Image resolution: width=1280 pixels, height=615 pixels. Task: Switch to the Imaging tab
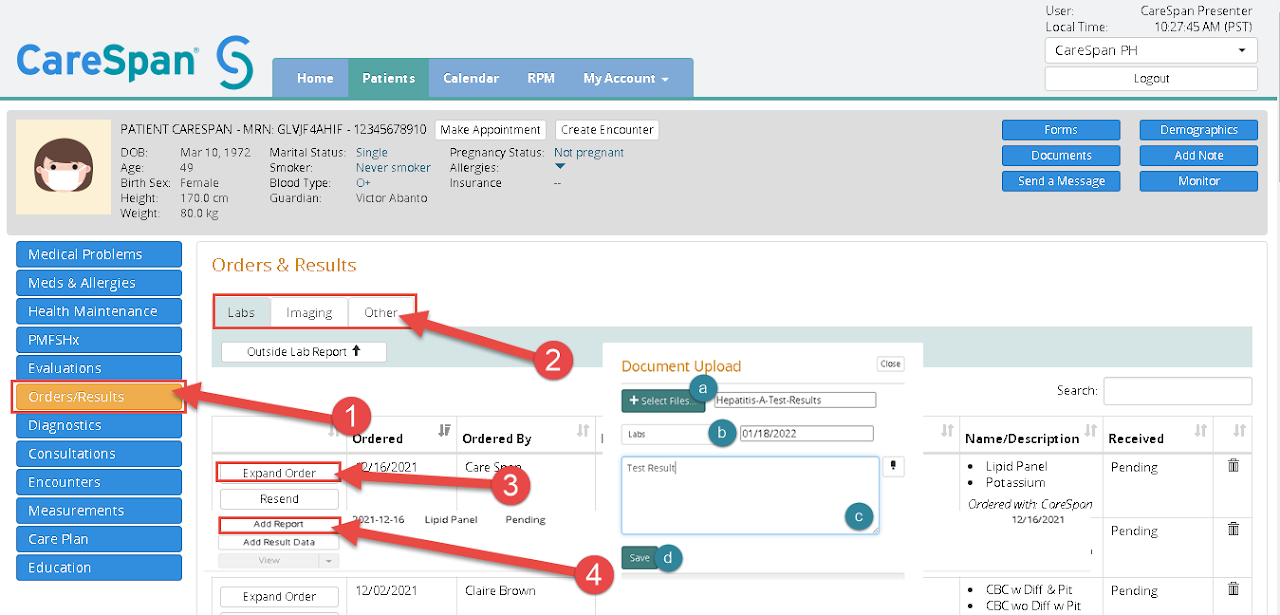pos(309,312)
